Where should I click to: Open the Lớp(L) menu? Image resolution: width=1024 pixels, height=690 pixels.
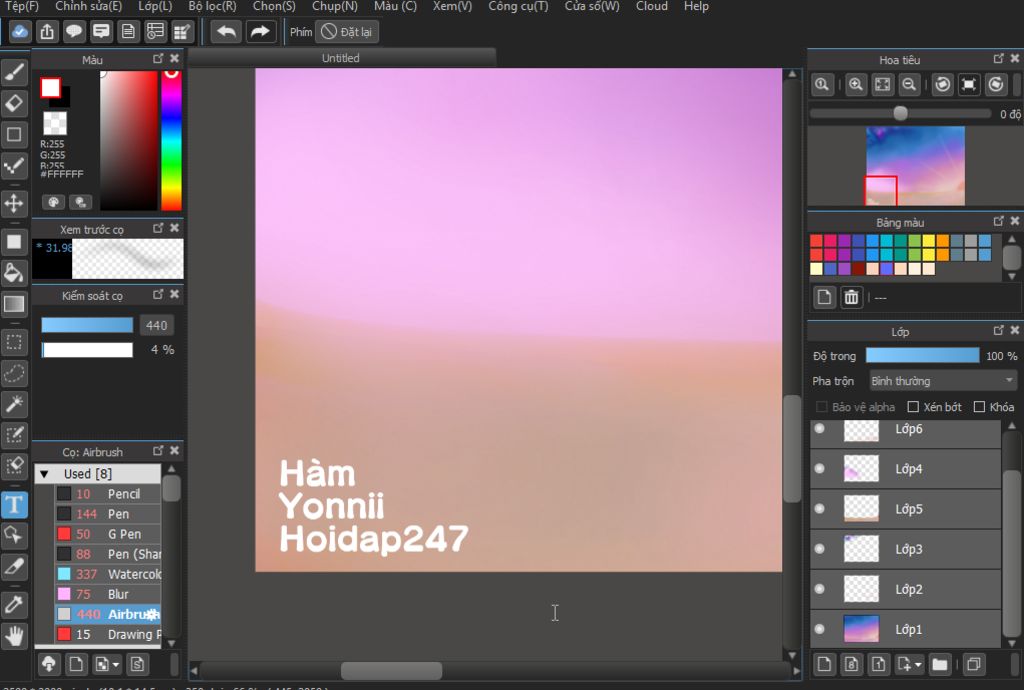click(155, 7)
